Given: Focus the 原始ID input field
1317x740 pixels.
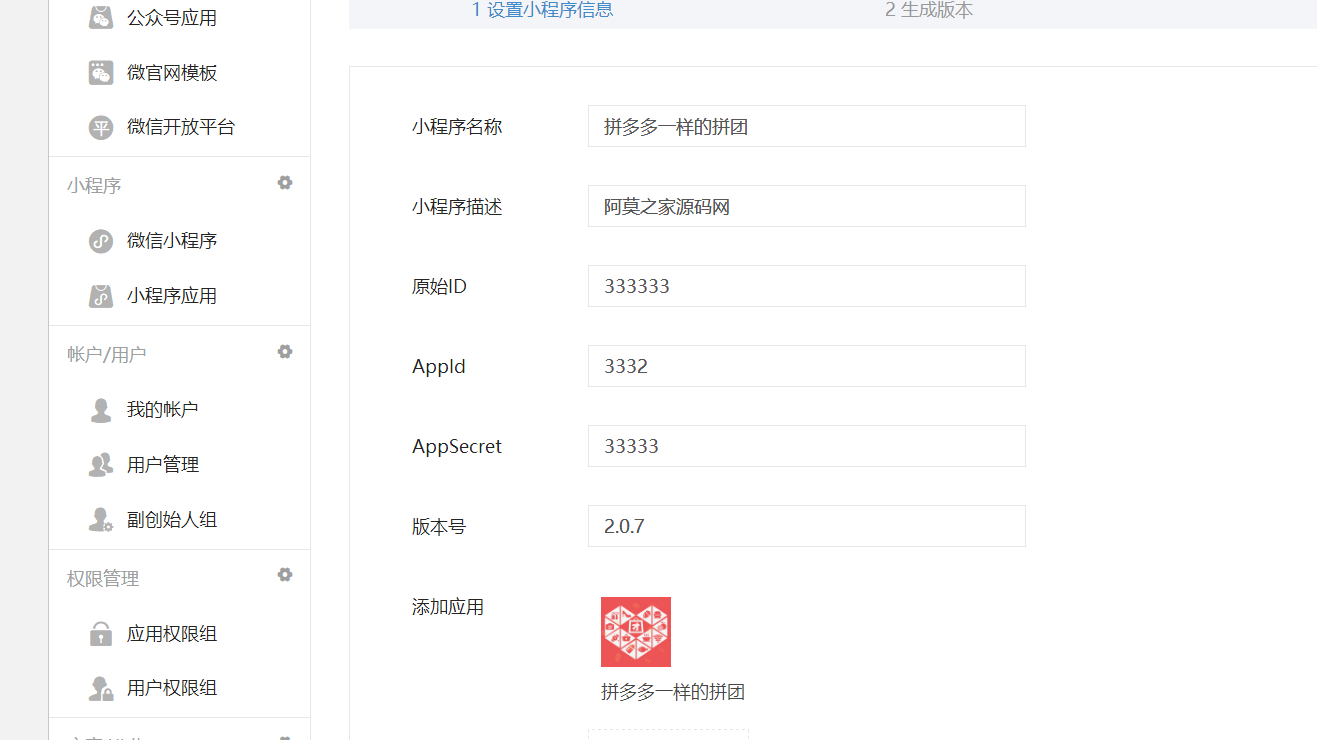Looking at the screenshot, I should (807, 286).
